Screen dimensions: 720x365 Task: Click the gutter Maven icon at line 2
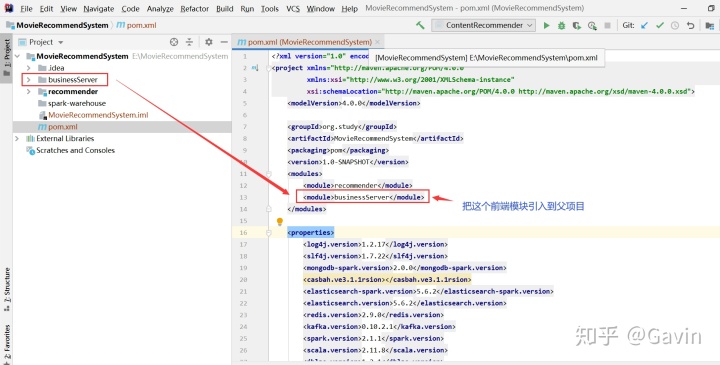(x=255, y=68)
